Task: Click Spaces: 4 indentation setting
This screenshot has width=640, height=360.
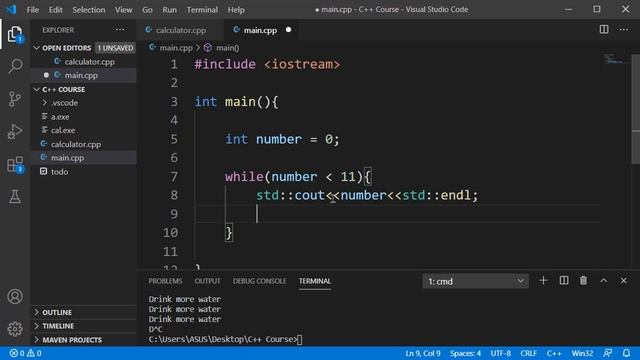Action: click(x=465, y=353)
